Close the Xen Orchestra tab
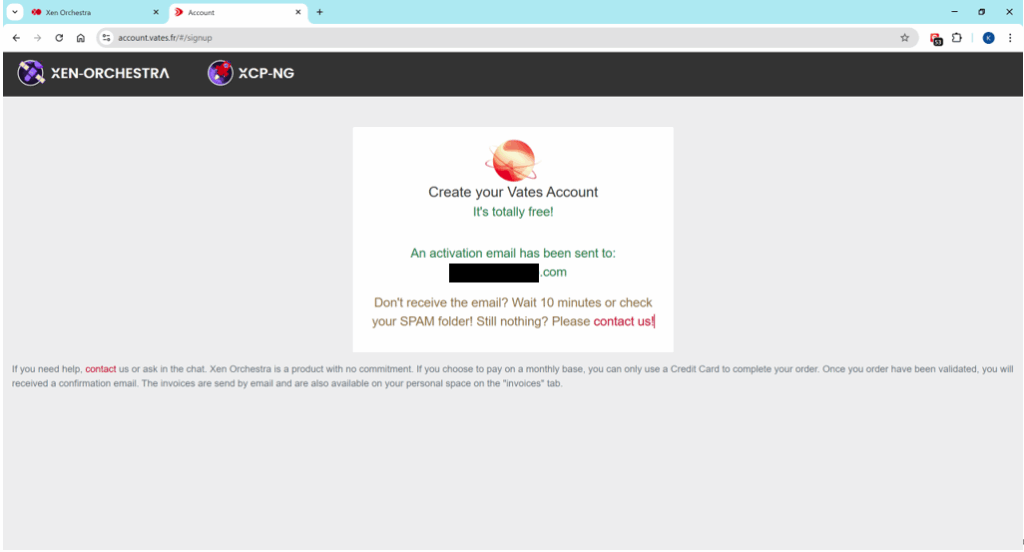 155,12
